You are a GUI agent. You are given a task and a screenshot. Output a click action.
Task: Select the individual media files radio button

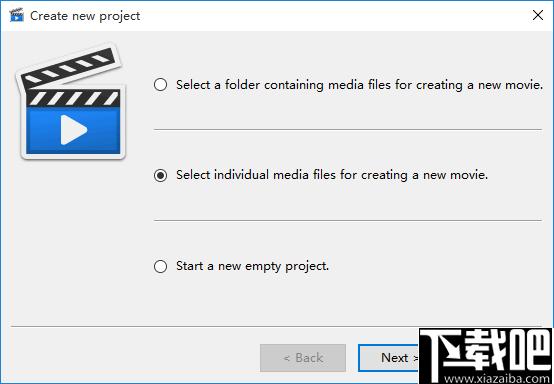(x=160, y=175)
